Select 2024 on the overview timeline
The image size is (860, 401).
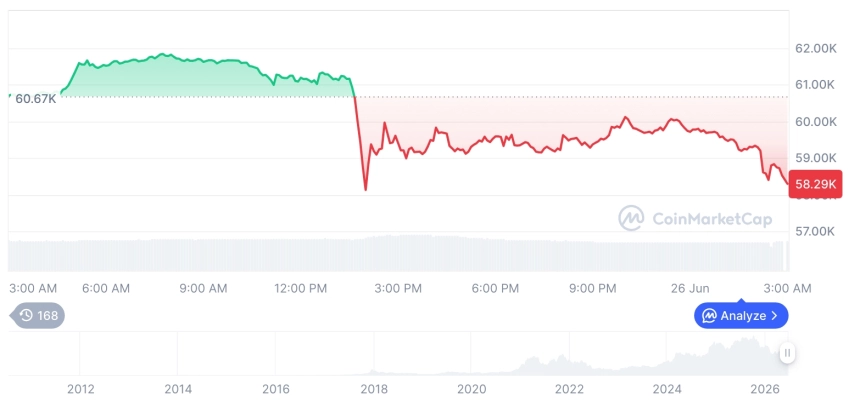pos(667,389)
